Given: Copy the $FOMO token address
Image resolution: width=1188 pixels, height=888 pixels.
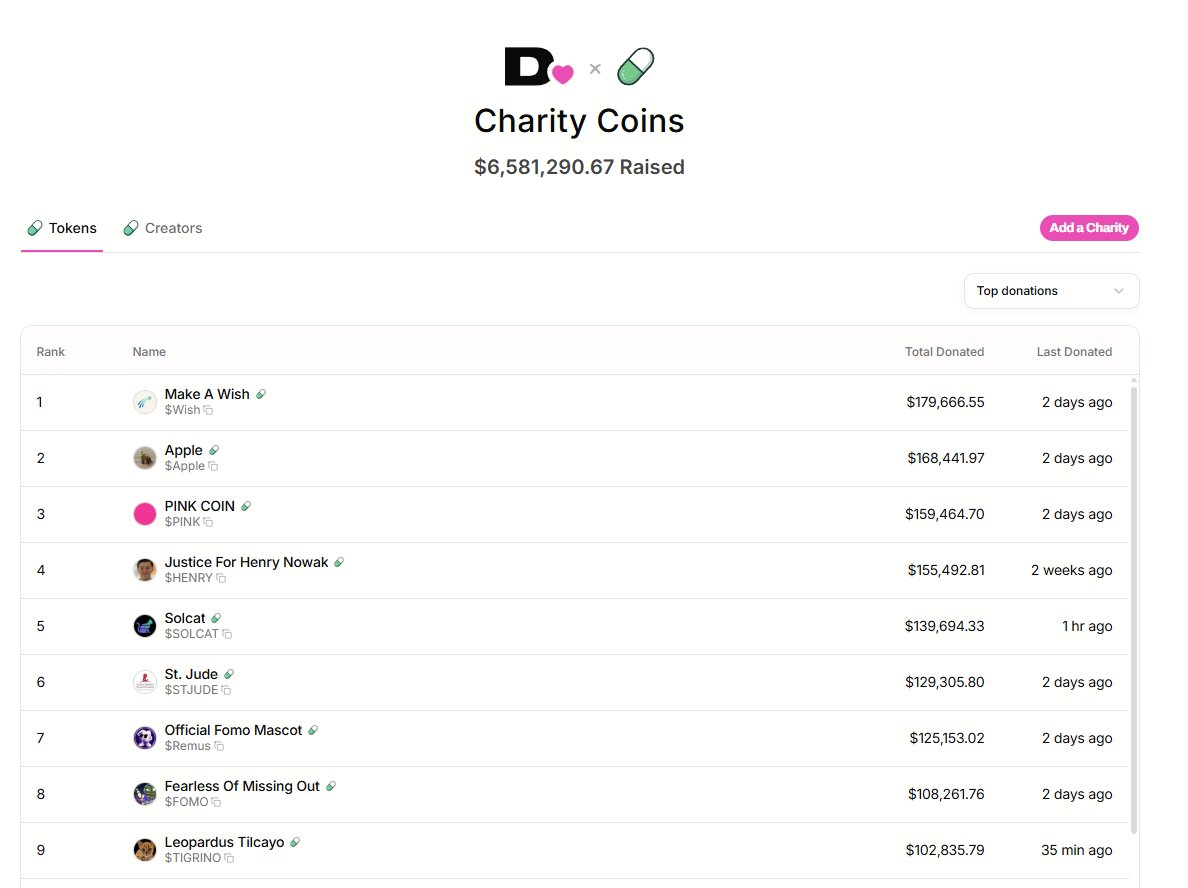Looking at the screenshot, I should tap(216, 803).
